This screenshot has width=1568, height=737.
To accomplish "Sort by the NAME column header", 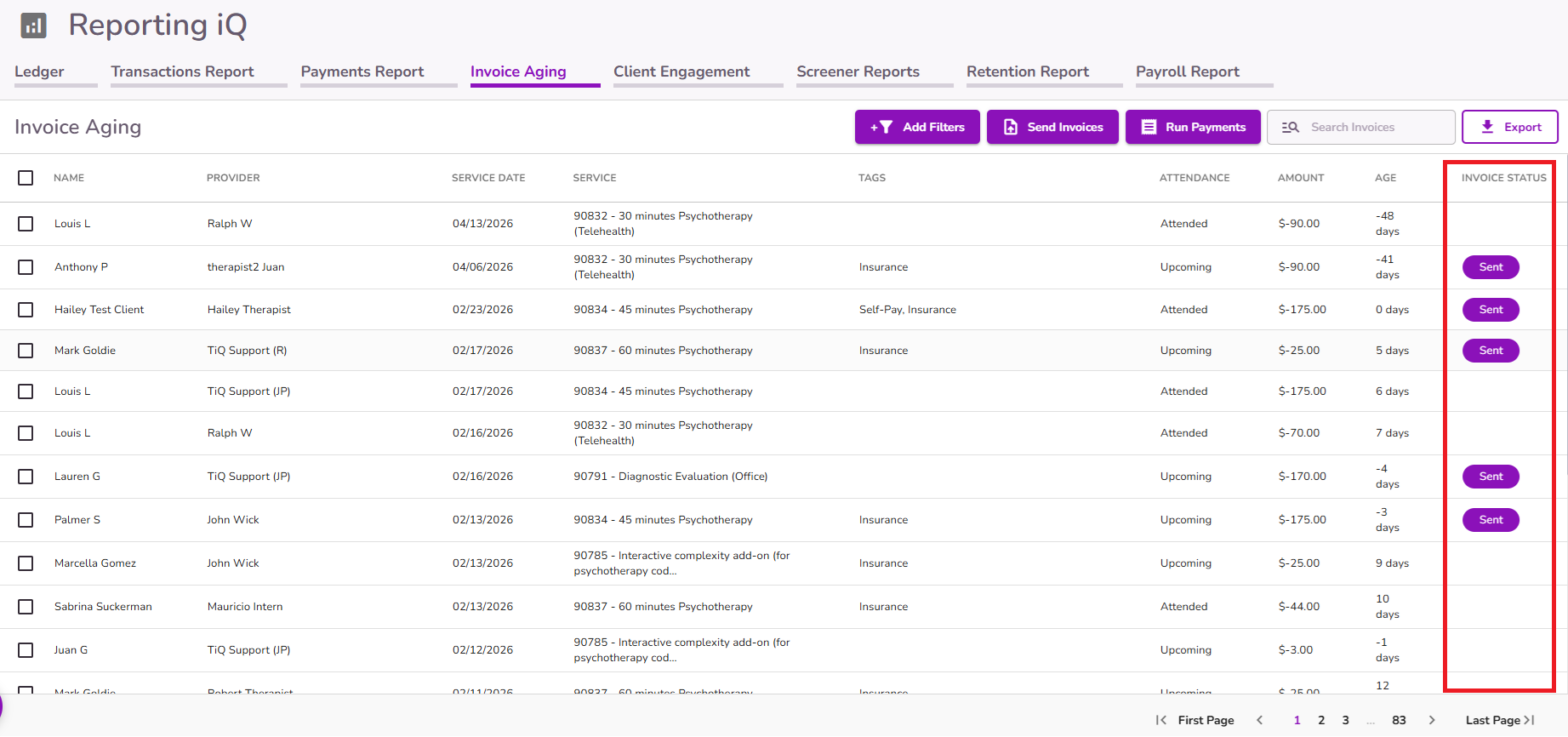I will point(69,178).
